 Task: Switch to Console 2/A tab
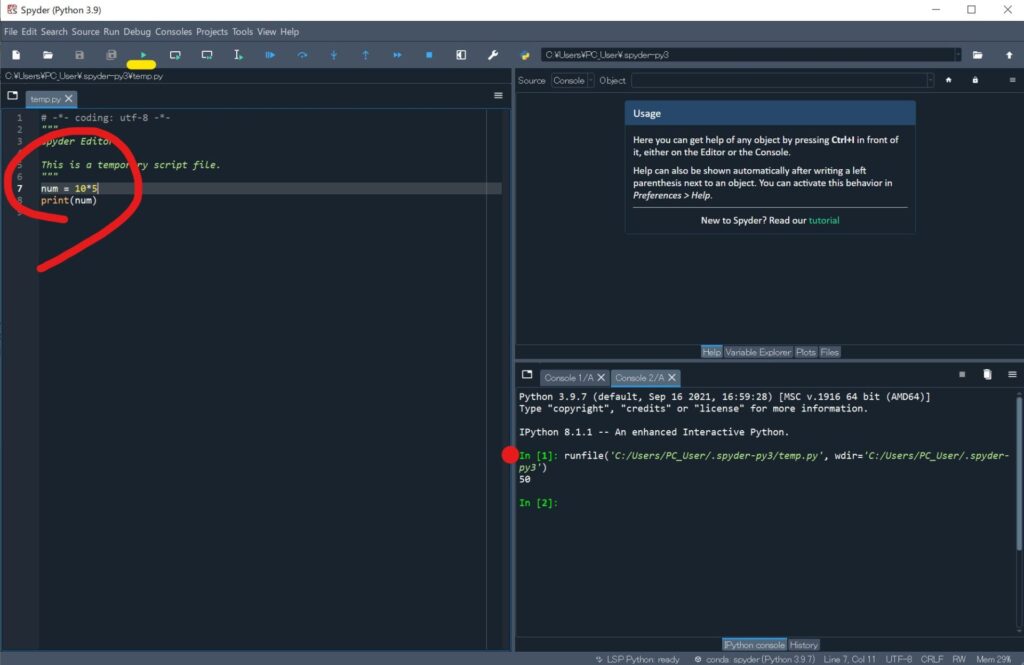click(x=639, y=378)
